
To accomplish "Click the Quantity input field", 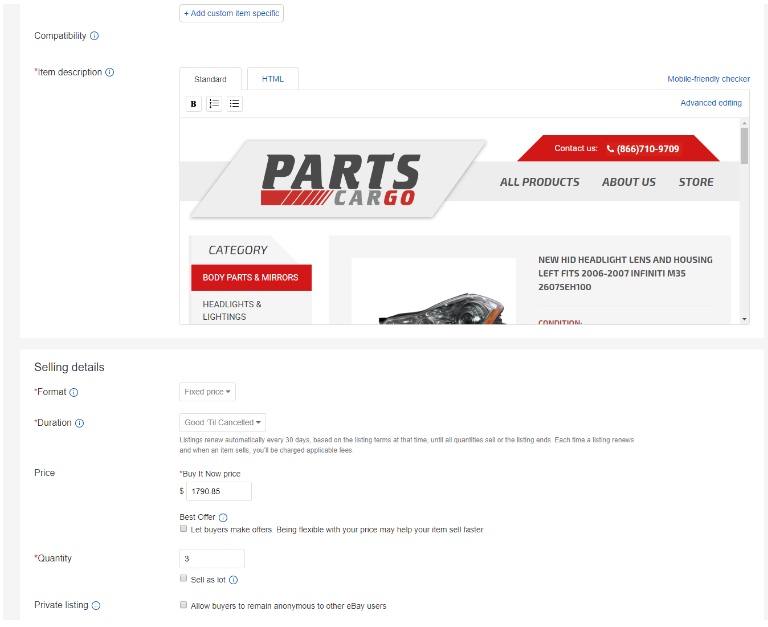I will click(x=212, y=559).
